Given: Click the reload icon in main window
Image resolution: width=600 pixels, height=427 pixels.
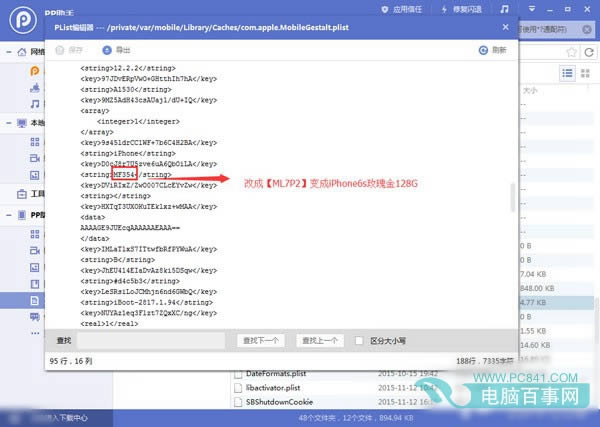Looking at the screenshot, I should point(589,52).
